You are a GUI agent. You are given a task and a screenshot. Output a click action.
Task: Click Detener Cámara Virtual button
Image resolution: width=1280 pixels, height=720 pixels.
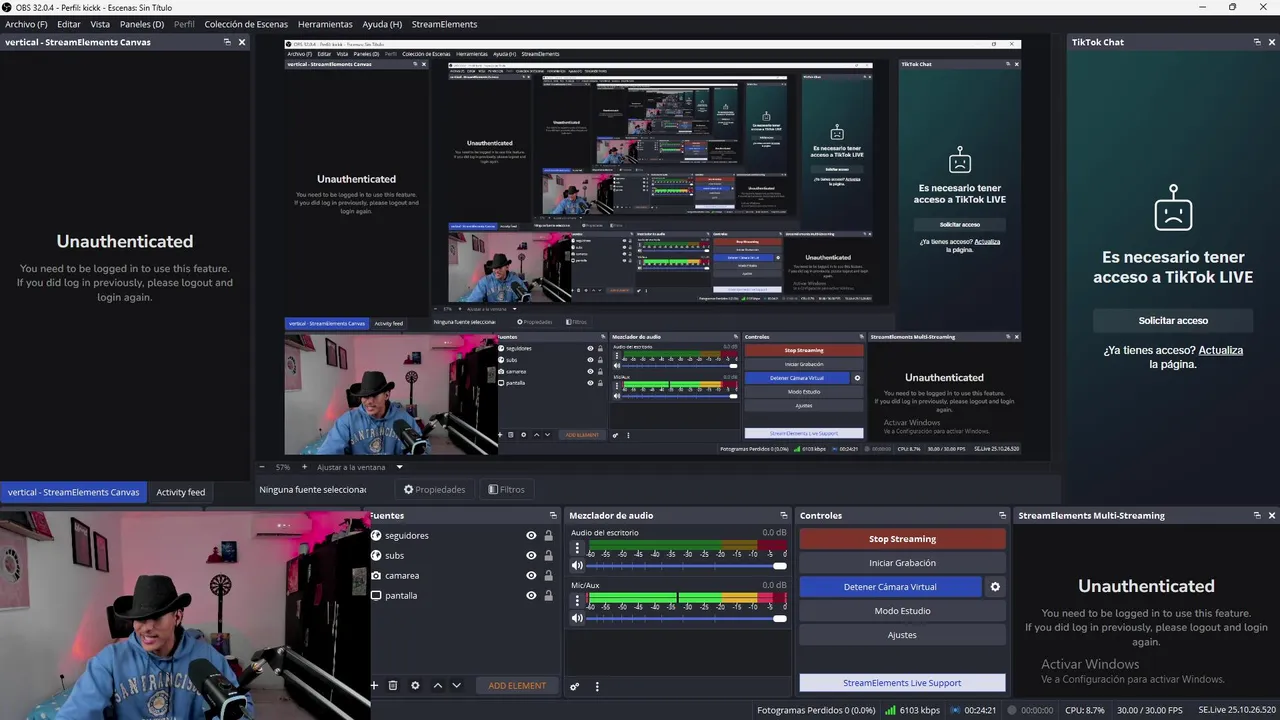[890, 587]
